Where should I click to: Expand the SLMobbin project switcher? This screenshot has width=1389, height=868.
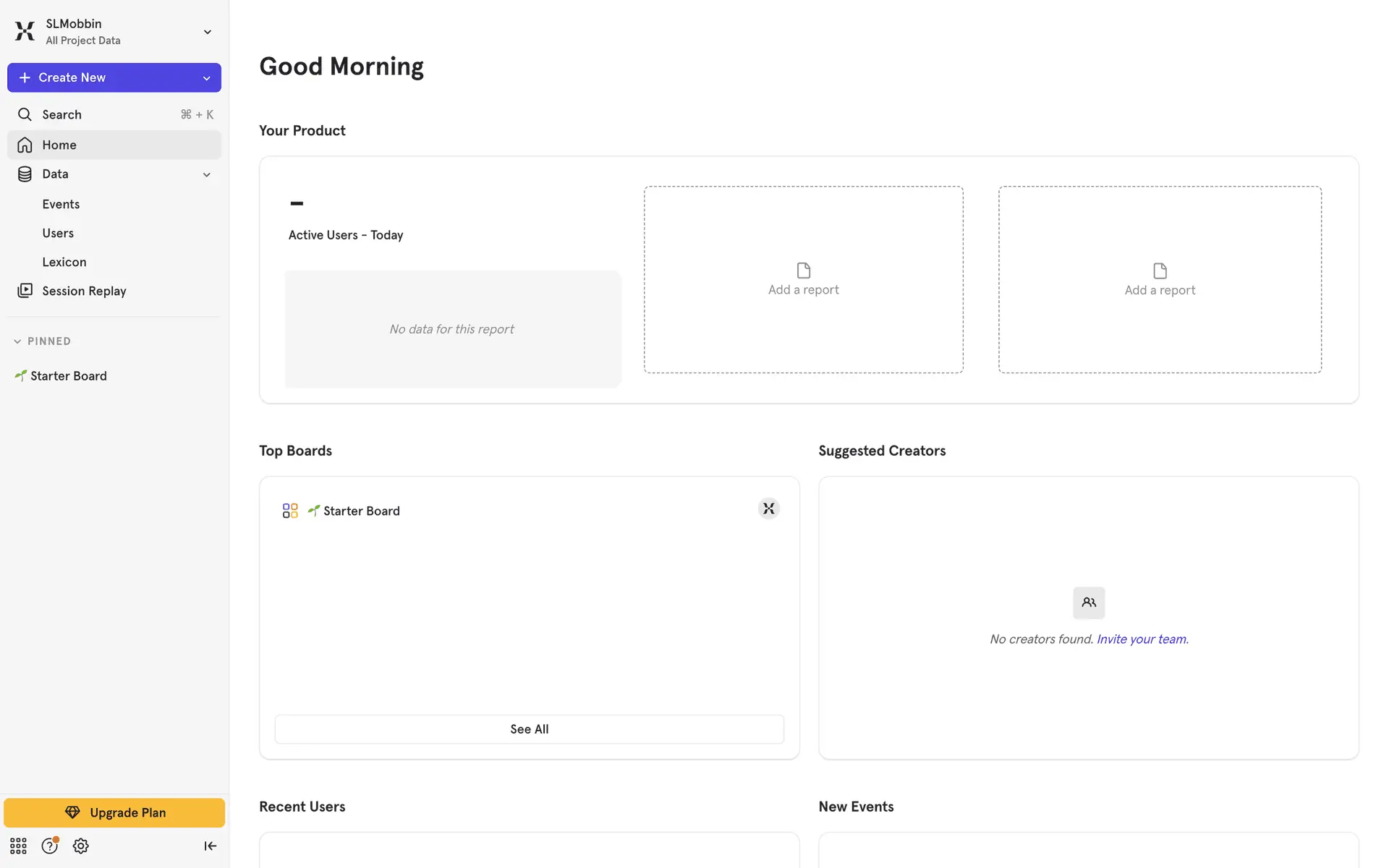(207, 32)
